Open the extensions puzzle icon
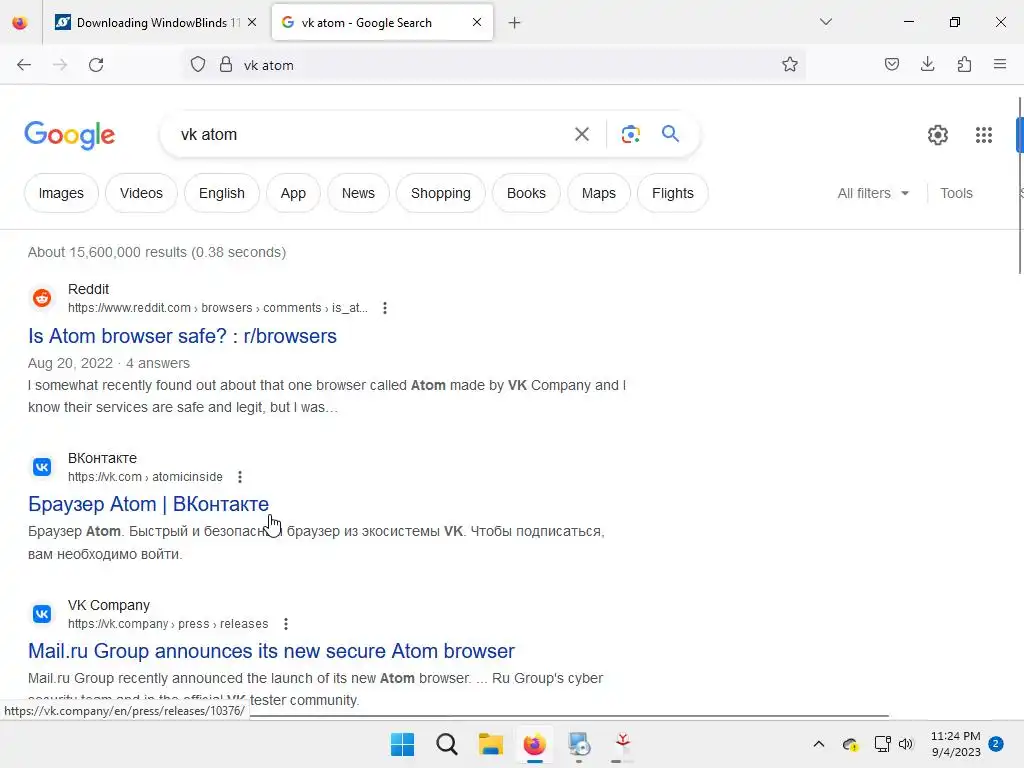The image size is (1024, 768). 964,65
